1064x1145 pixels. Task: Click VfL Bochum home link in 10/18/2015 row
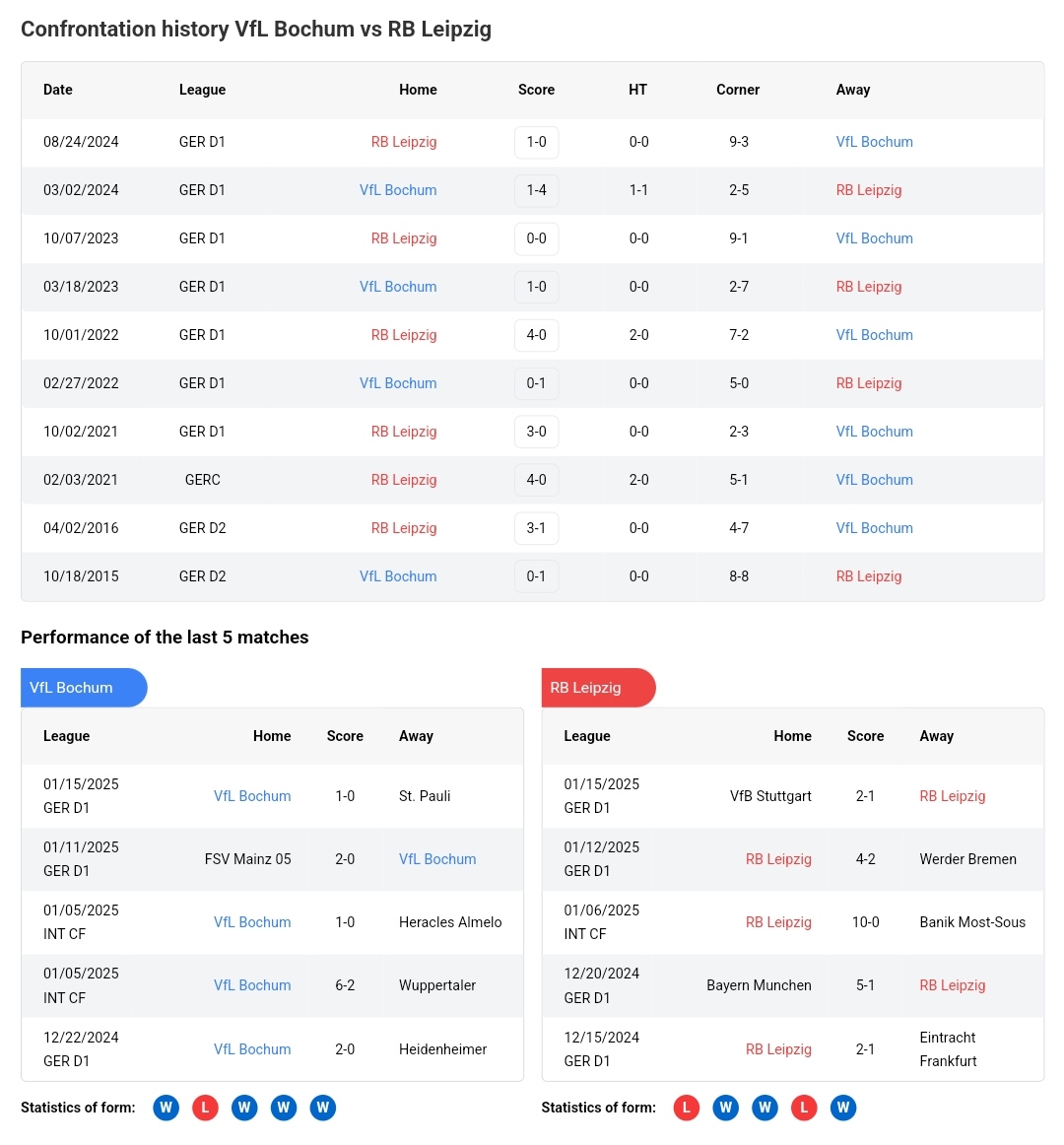coord(398,576)
